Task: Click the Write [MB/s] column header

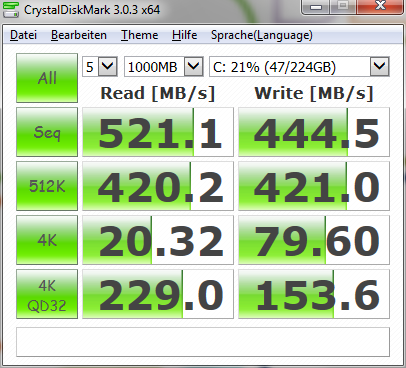Action: [314, 93]
